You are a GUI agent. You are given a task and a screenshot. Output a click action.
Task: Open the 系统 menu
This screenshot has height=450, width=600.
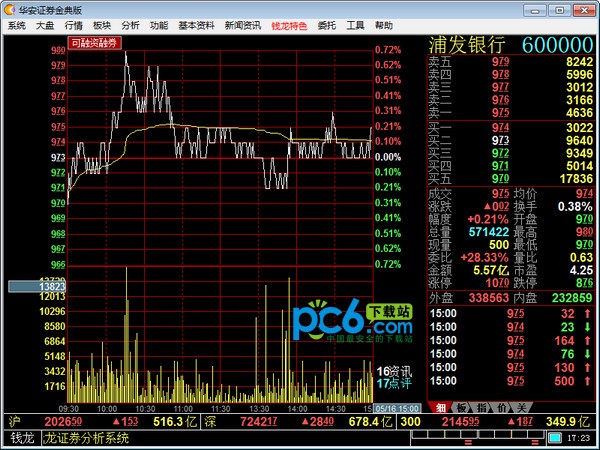[16, 24]
